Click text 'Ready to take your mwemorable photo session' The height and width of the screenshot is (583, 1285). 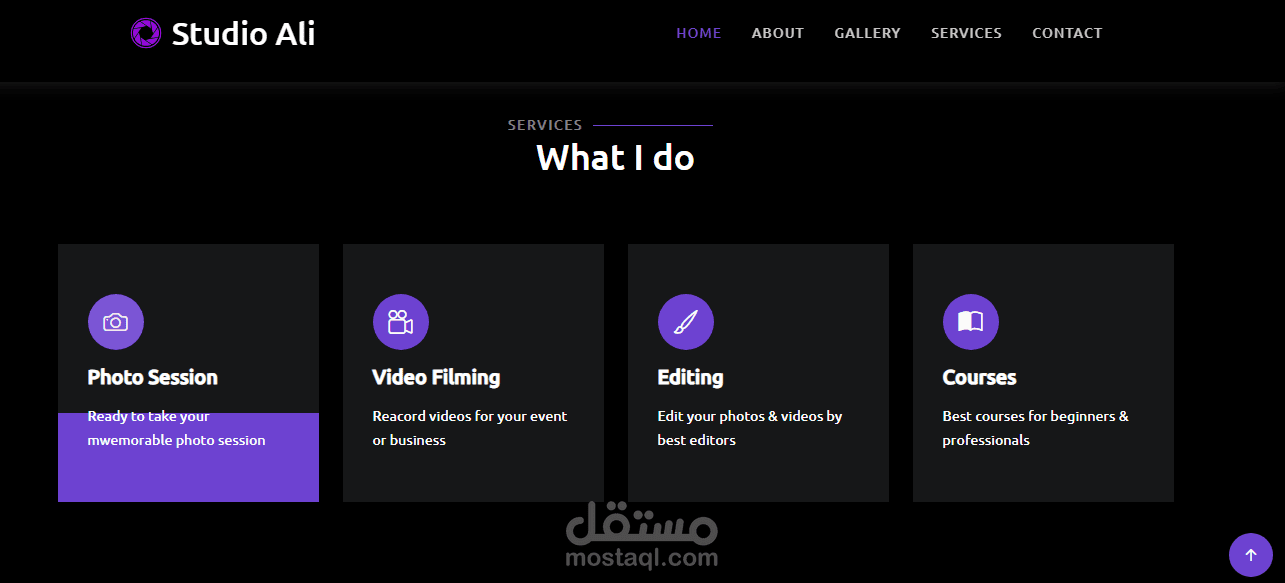click(177, 428)
